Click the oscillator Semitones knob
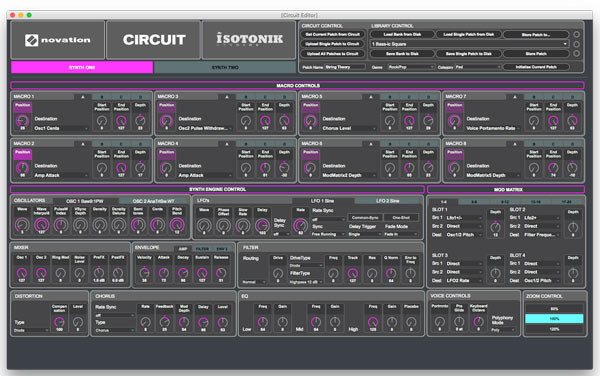 [x=138, y=225]
